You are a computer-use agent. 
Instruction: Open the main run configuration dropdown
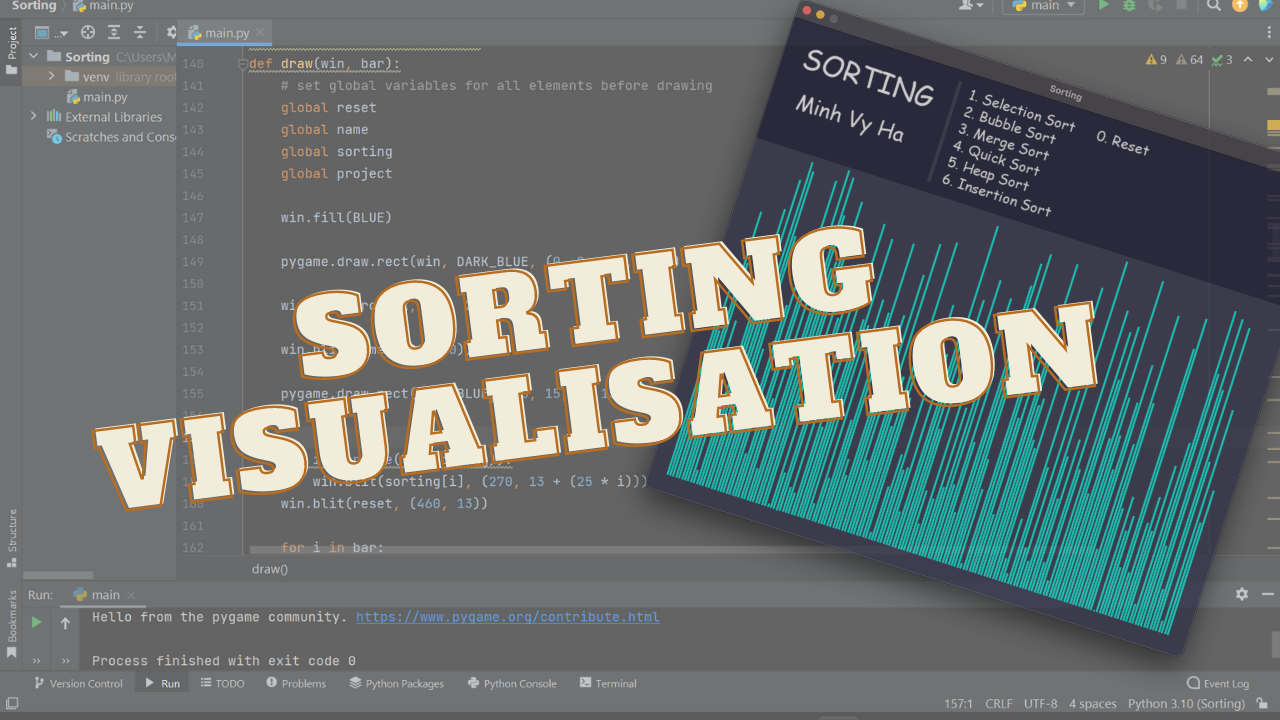coord(1042,7)
